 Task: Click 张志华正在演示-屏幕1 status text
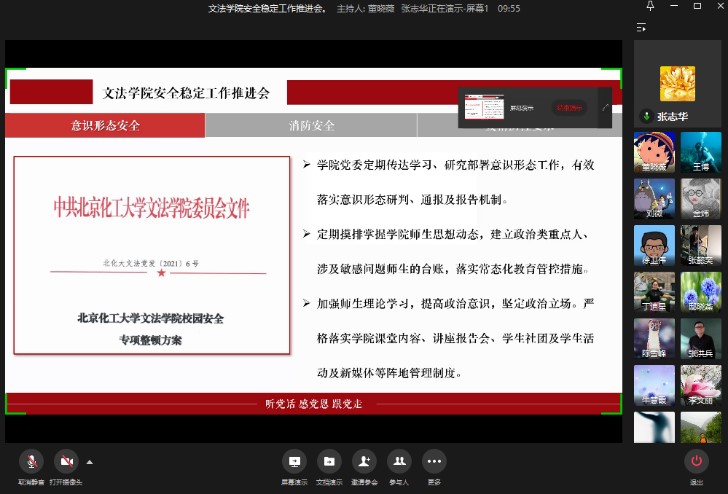(445, 8)
